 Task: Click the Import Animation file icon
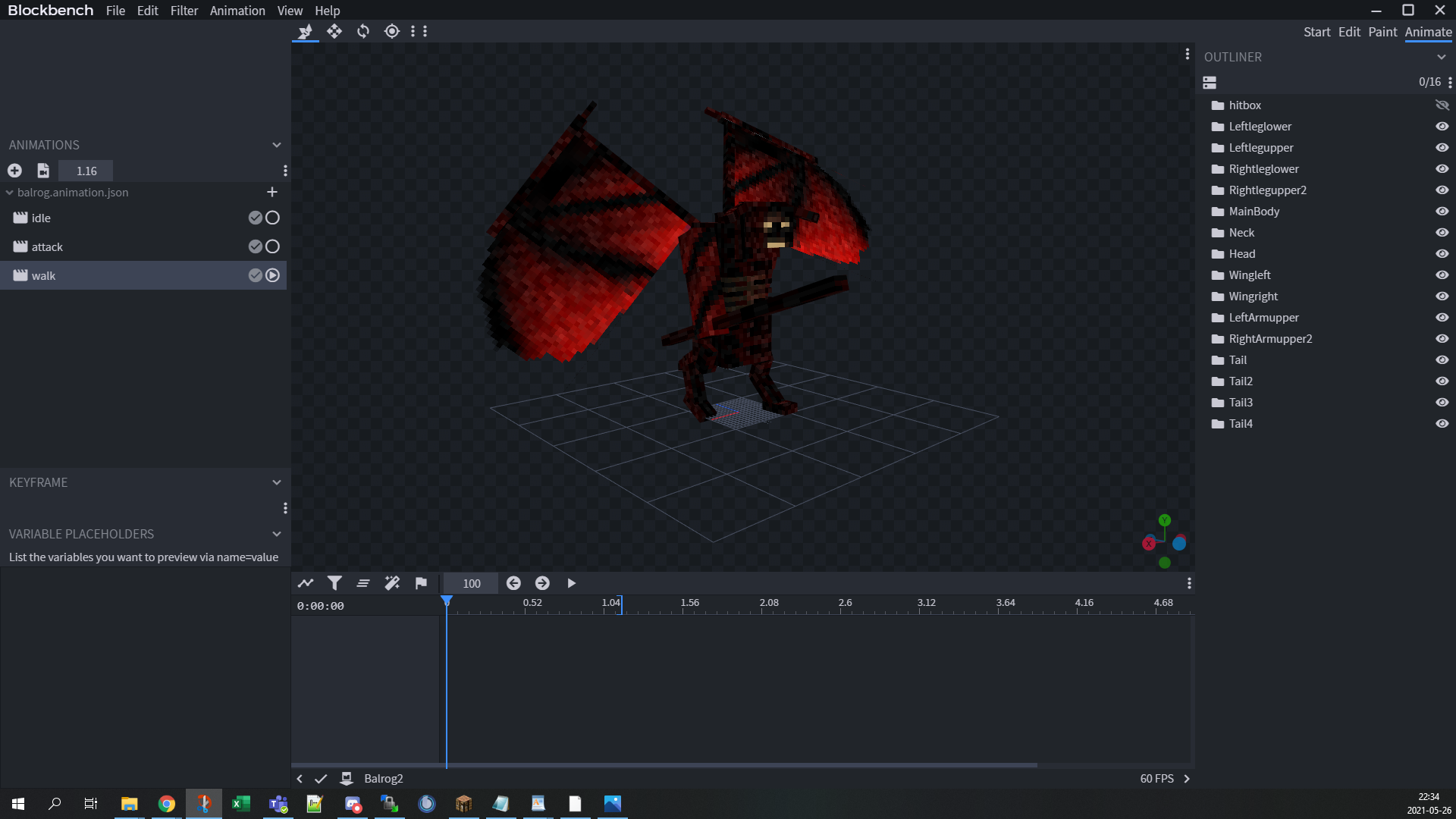(43, 171)
